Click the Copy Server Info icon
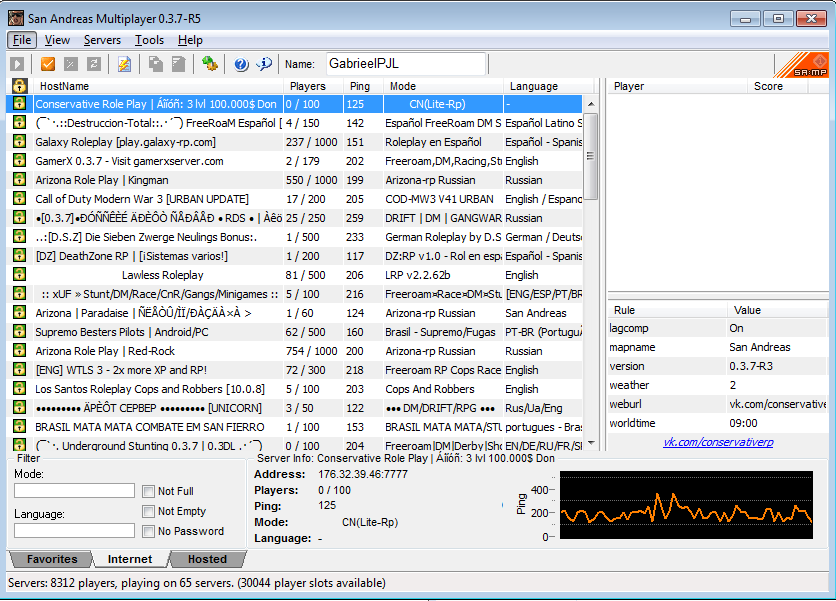Viewport: 836px width, 601px height. [x=156, y=64]
